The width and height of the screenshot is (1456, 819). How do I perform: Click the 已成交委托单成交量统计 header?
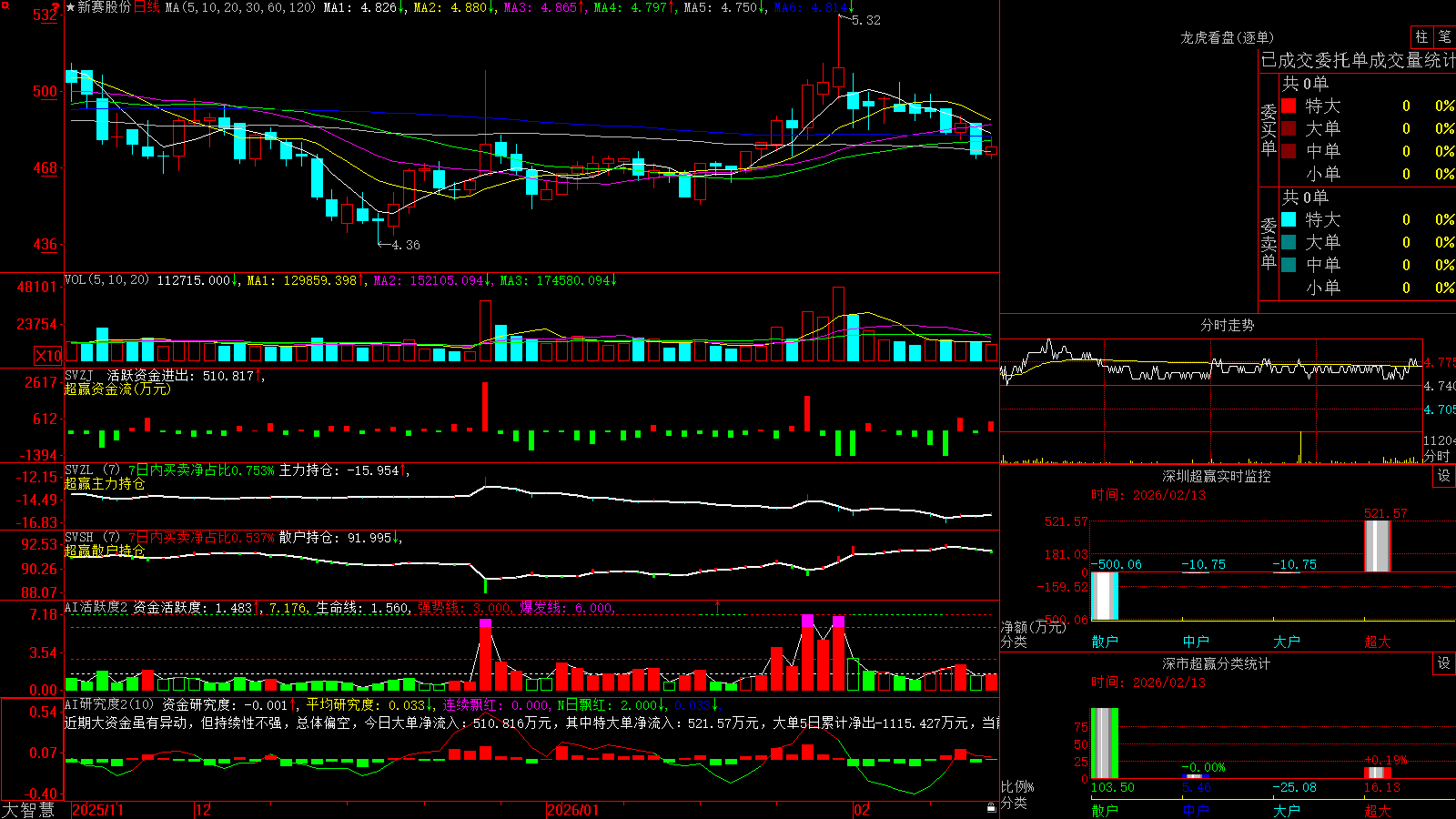click(x=1358, y=60)
